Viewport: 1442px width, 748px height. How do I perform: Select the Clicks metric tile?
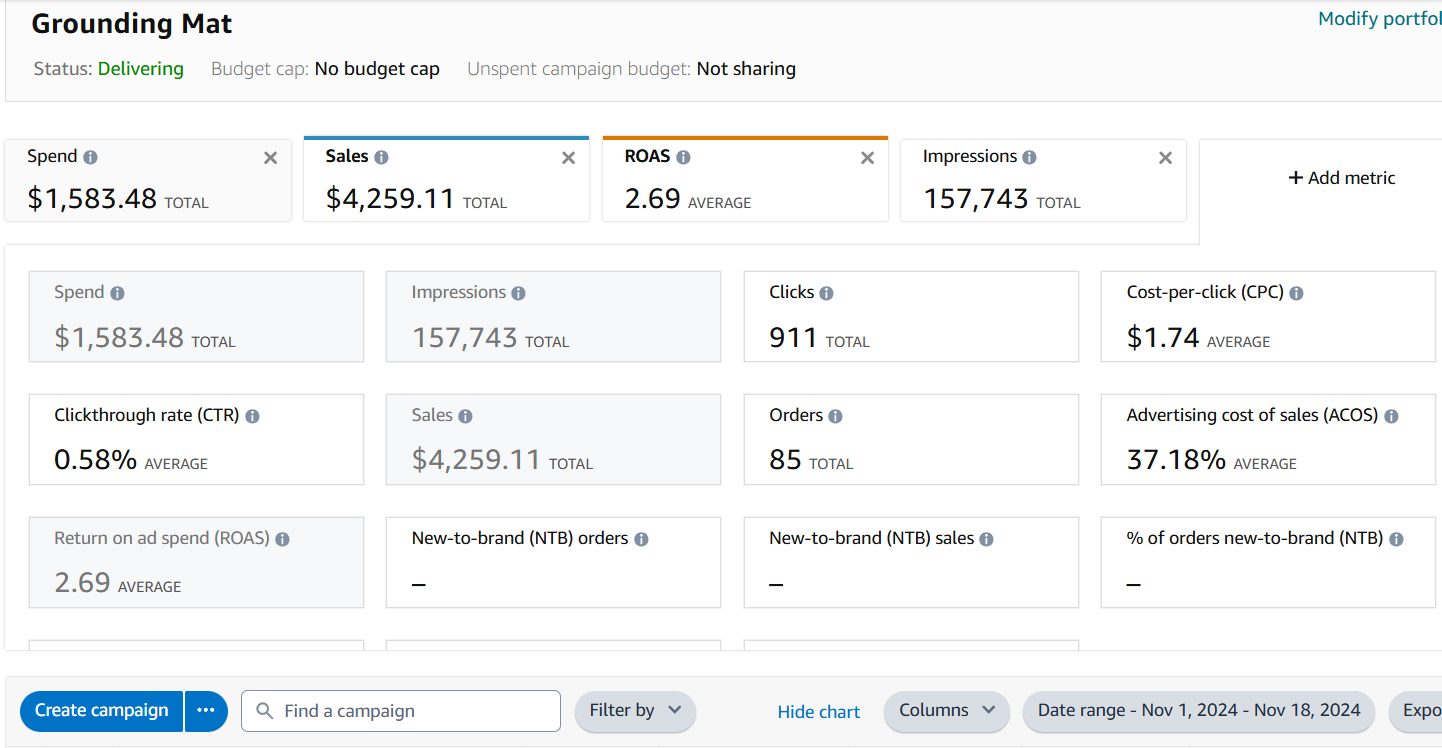coord(911,316)
